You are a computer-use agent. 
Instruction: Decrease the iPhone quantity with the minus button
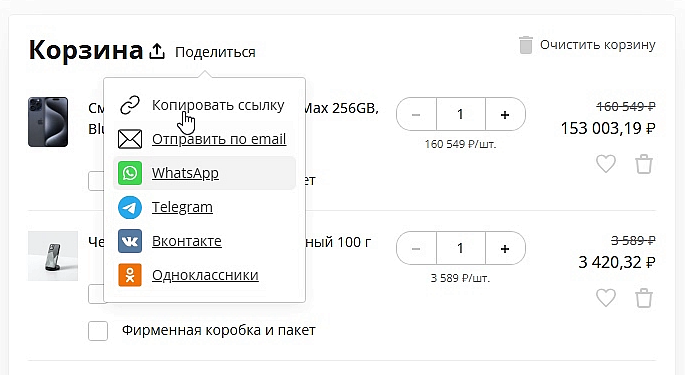coord(416,115)
